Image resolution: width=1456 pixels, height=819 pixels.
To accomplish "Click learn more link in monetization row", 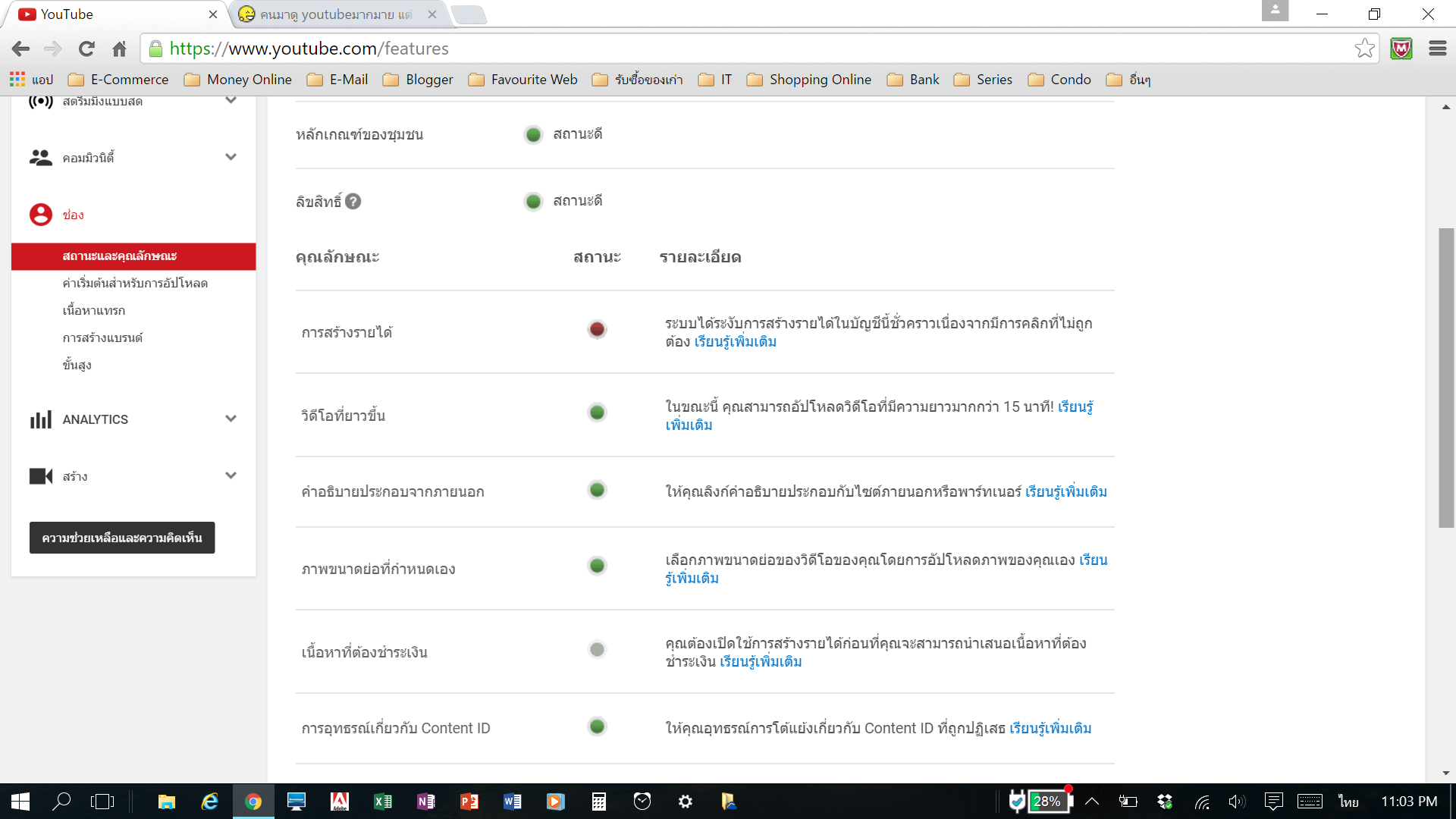I will coord(735,342).
